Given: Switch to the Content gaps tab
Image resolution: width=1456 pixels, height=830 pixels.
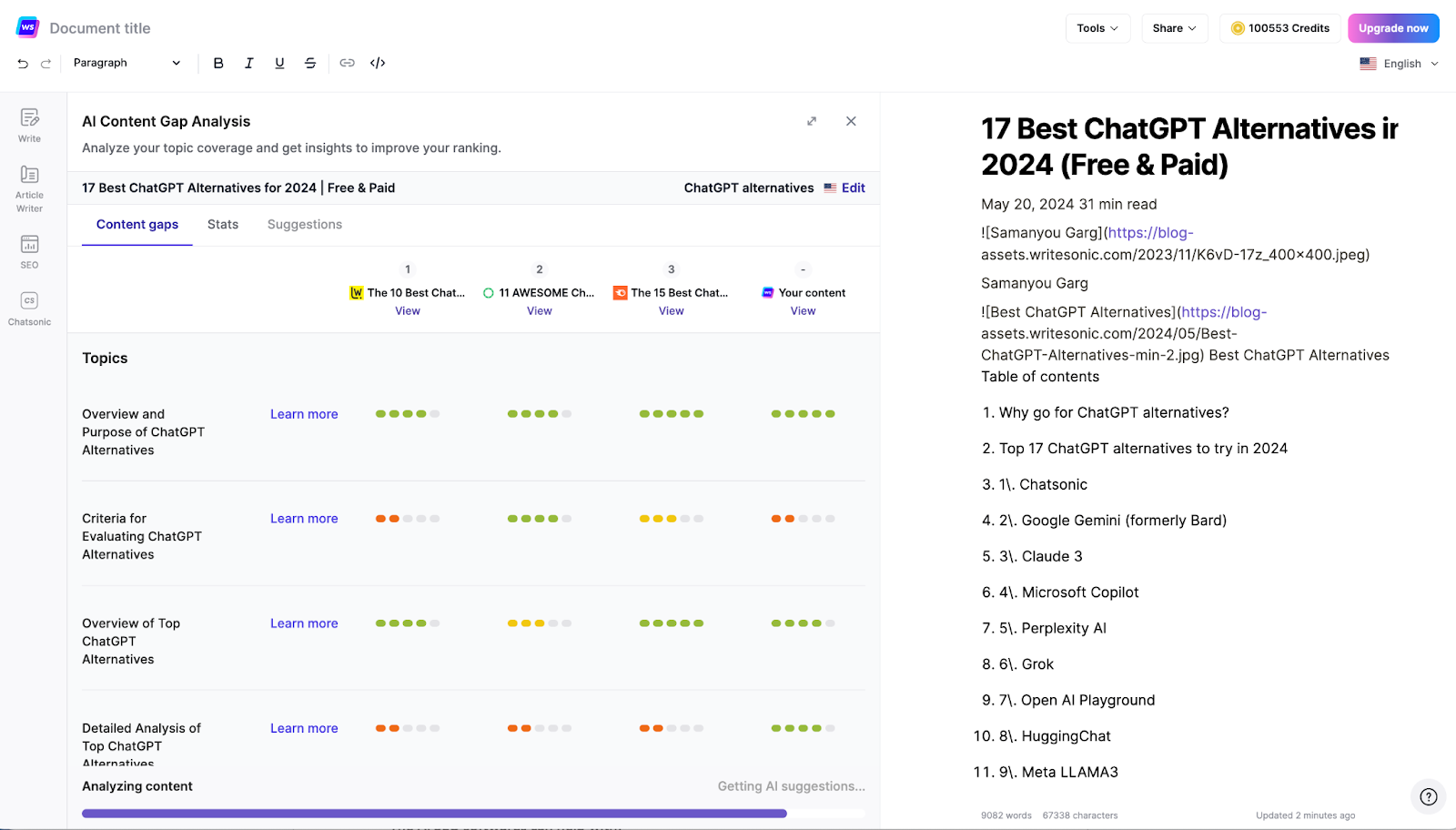Looking at the screenshot, I should click(137, 225).
